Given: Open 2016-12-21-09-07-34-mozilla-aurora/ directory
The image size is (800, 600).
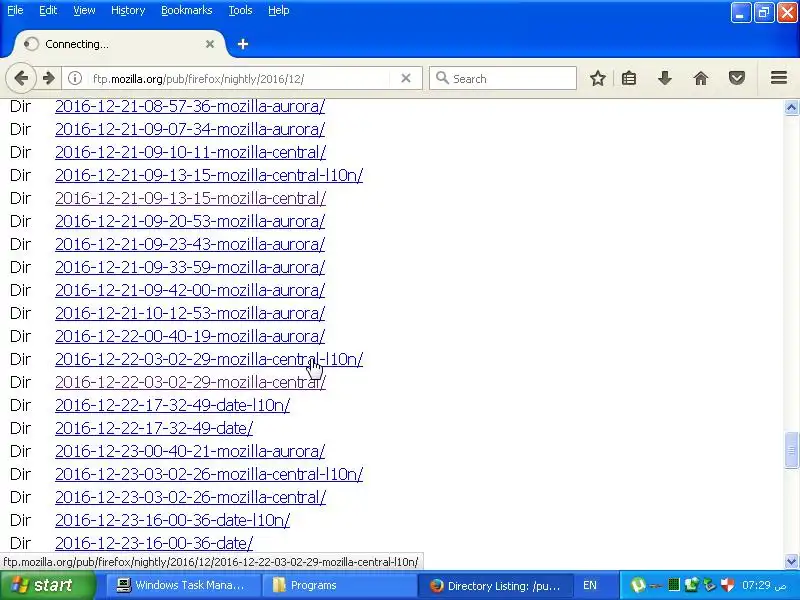Looking at the screenshot, I should (190, 130).
